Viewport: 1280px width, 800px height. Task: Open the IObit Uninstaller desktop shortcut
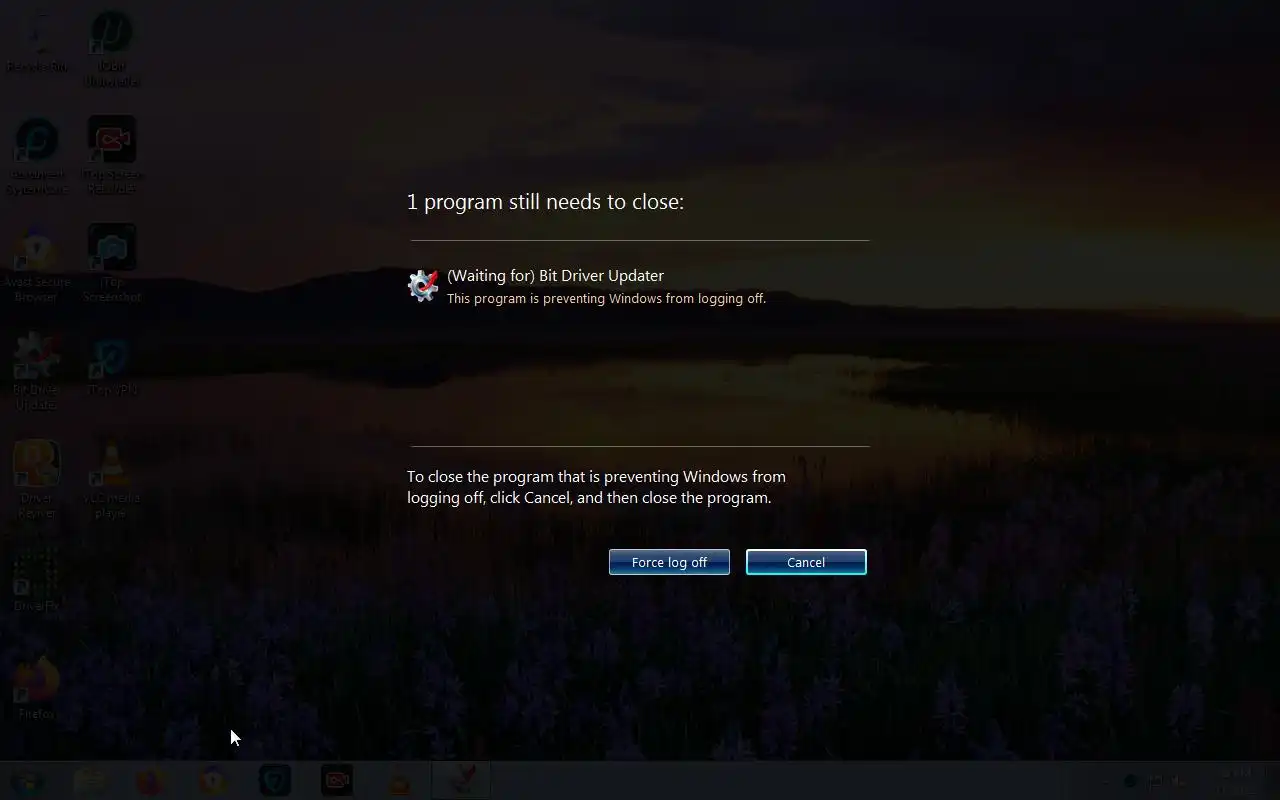tap(111, 50)
